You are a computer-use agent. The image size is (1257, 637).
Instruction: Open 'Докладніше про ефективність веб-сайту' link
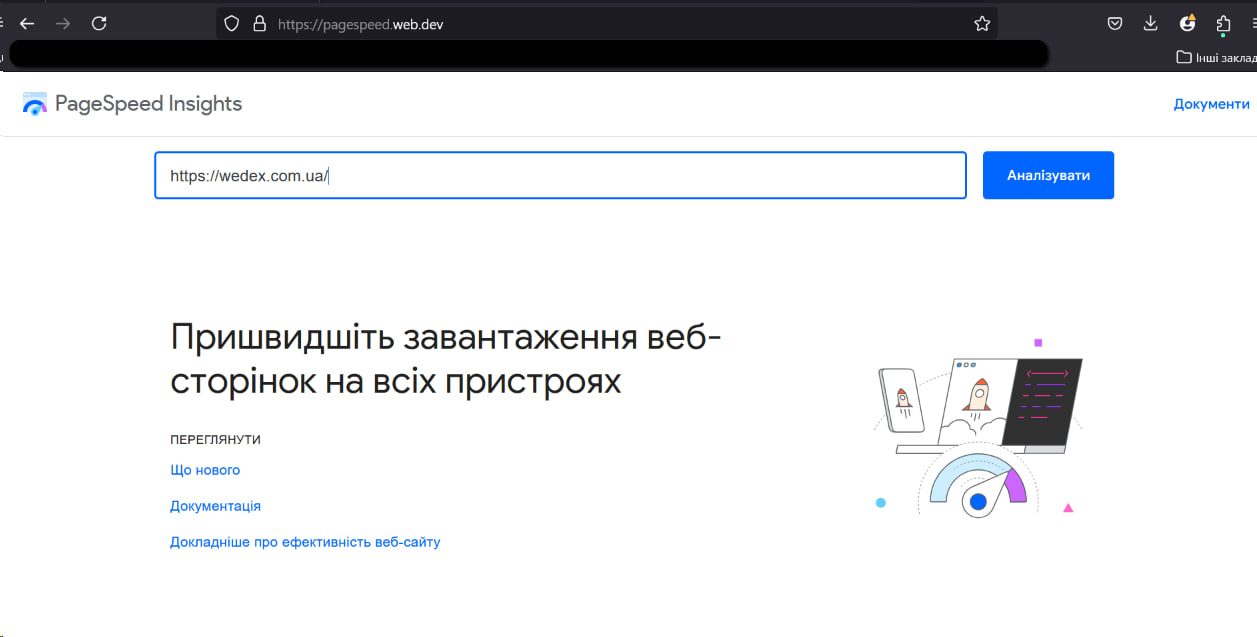(x=305, y=542)
